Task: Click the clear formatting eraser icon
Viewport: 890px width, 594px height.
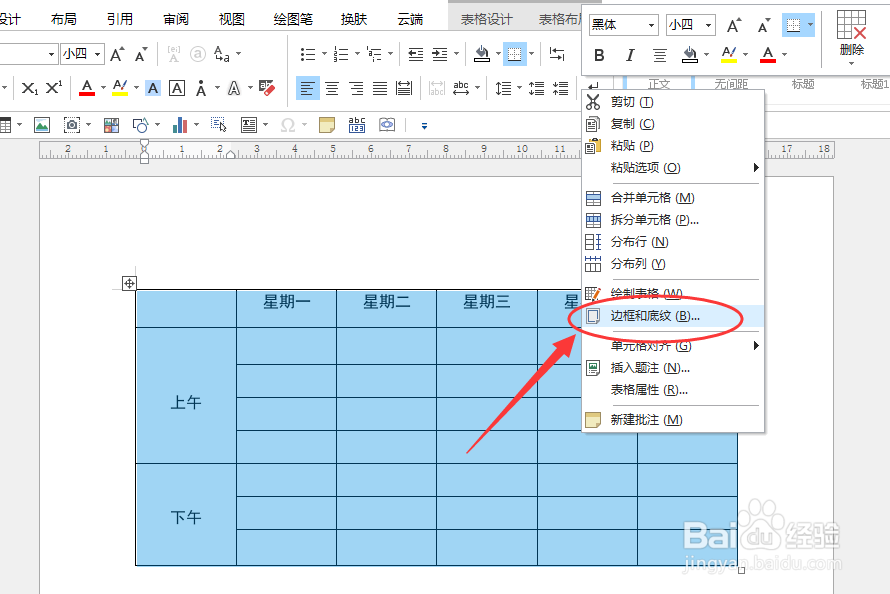Action: click(268, 88)
